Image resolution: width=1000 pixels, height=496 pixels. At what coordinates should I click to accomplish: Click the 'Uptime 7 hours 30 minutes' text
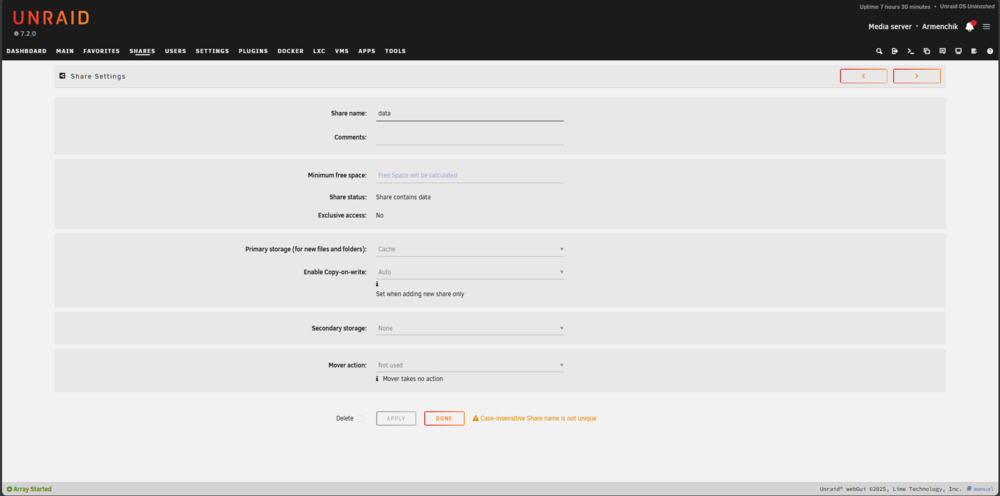895,6
